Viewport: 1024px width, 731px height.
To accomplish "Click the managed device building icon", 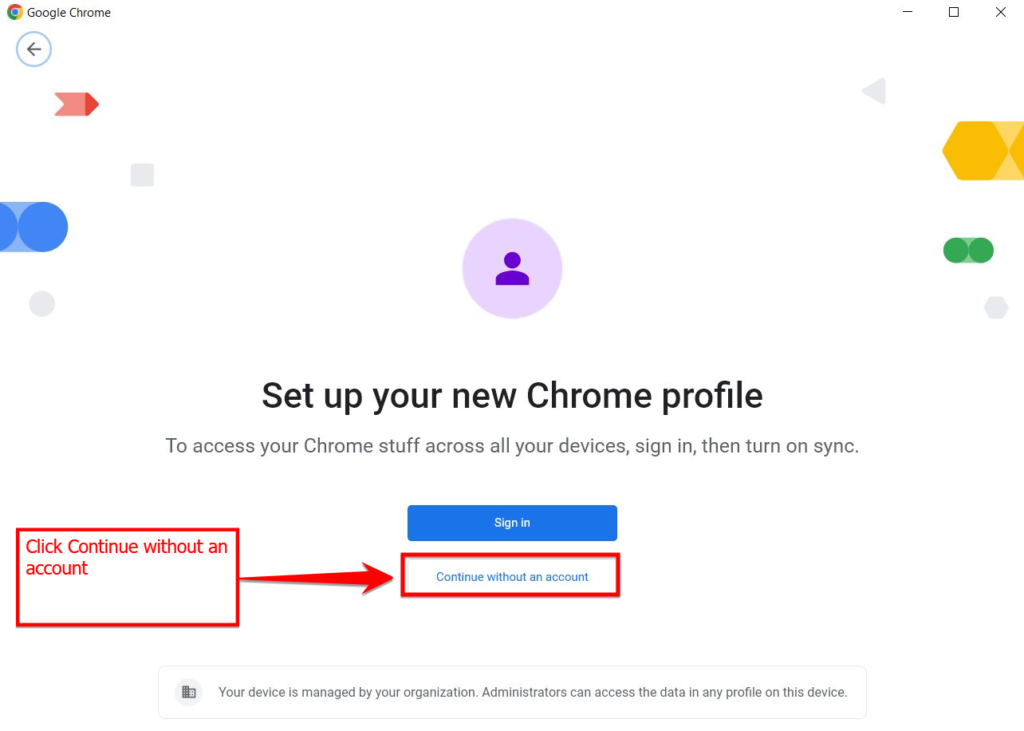I will [188, 692].
